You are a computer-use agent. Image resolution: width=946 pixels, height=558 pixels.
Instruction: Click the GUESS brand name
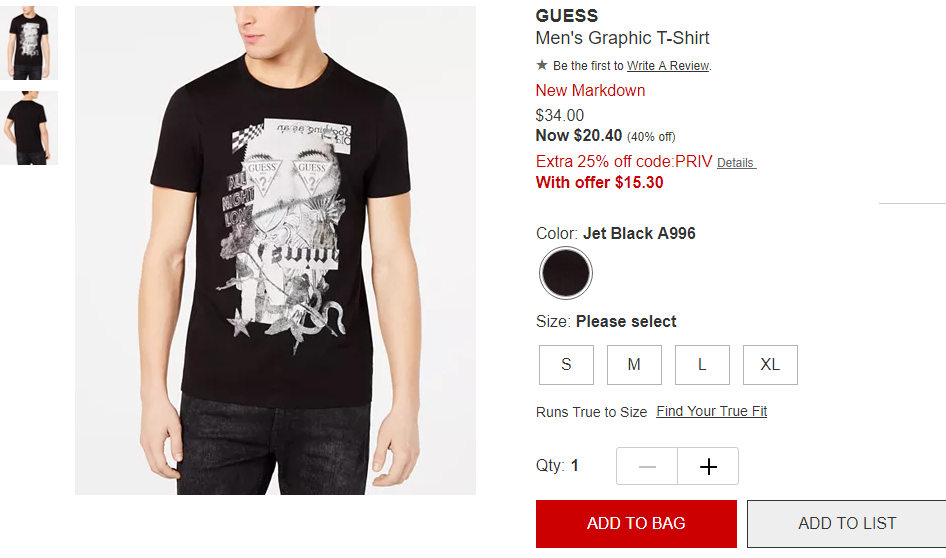[567, 16]
